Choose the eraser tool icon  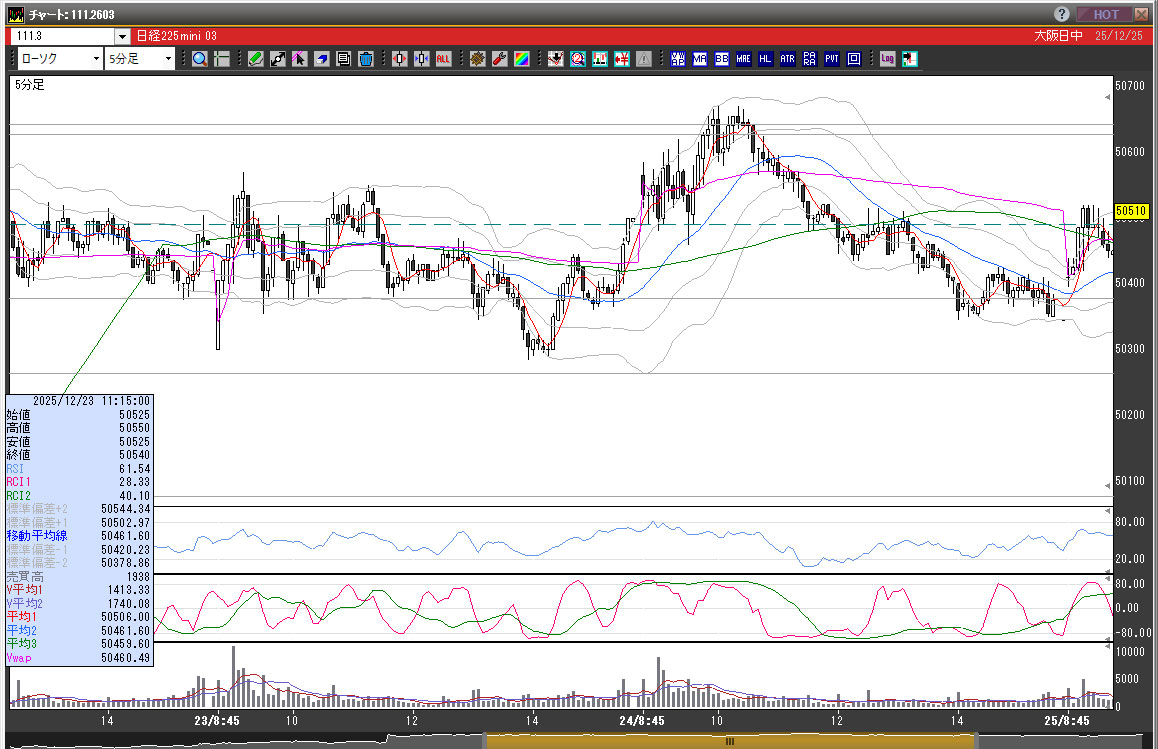321,59
